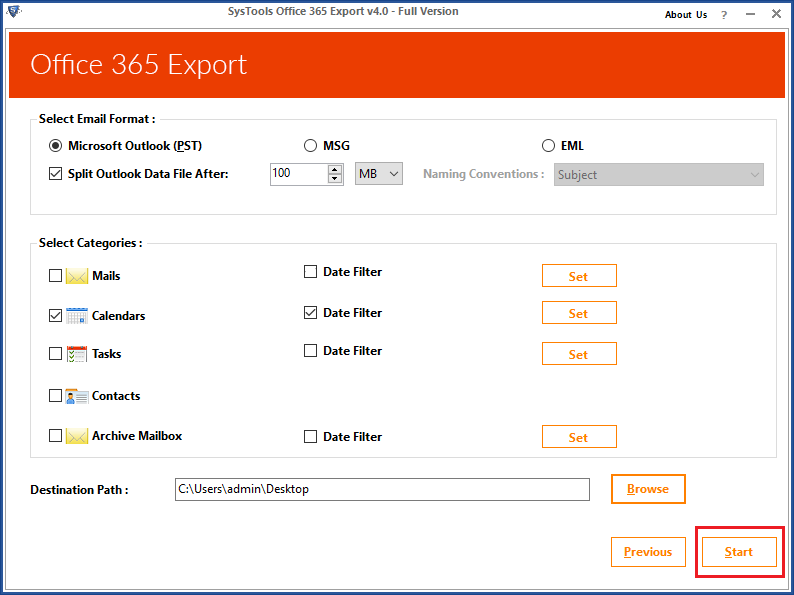Enable Date Filter for Tasks

pyautogui.click(x=310, y=350)
